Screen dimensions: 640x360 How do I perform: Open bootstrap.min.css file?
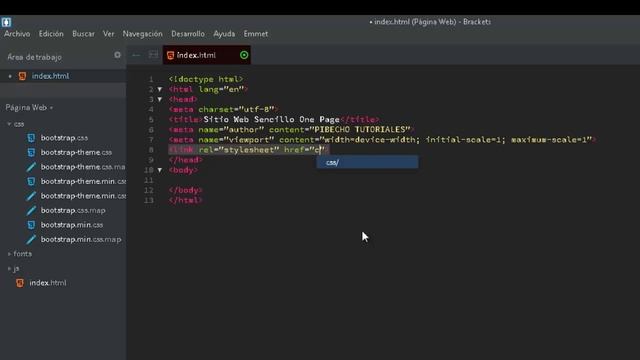click(x=72, y=225)
